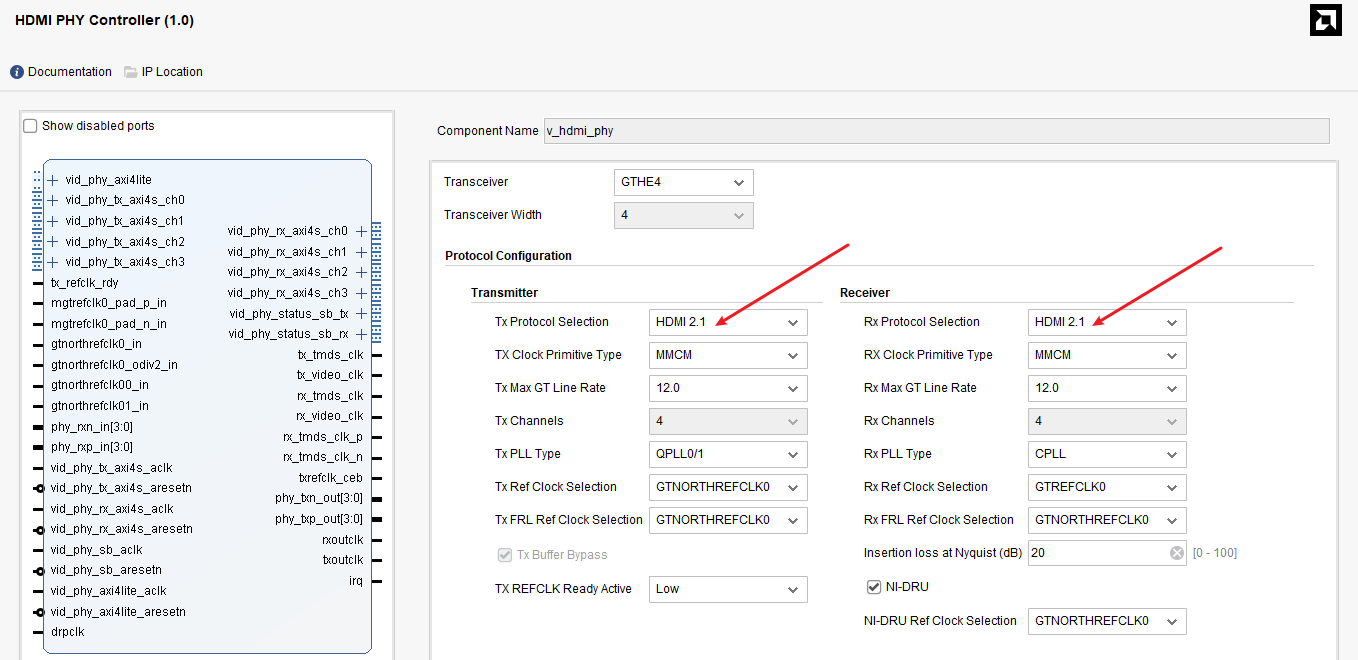Screen dimensions: 1358x660
Task: Expand the vid_phy_tx_axi4s_ch3 port
Action: click(53, 262)
